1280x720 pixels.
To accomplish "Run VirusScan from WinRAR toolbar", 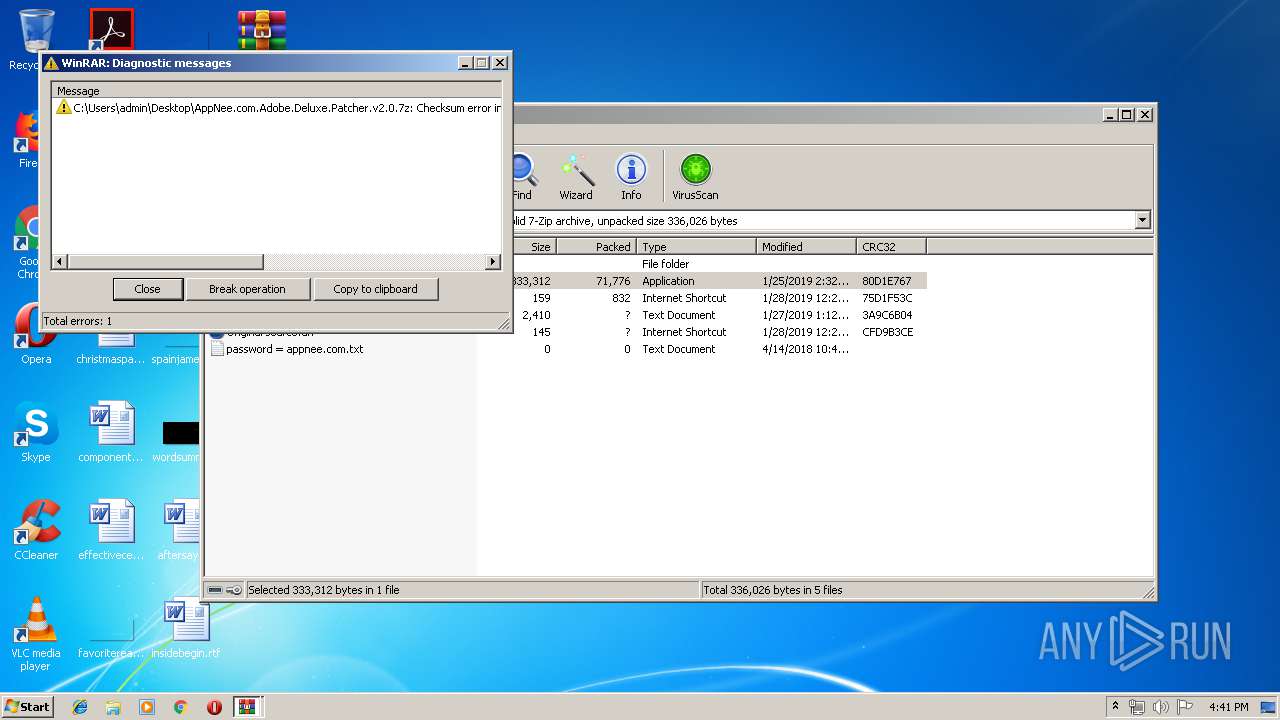I will click(695, 177).
